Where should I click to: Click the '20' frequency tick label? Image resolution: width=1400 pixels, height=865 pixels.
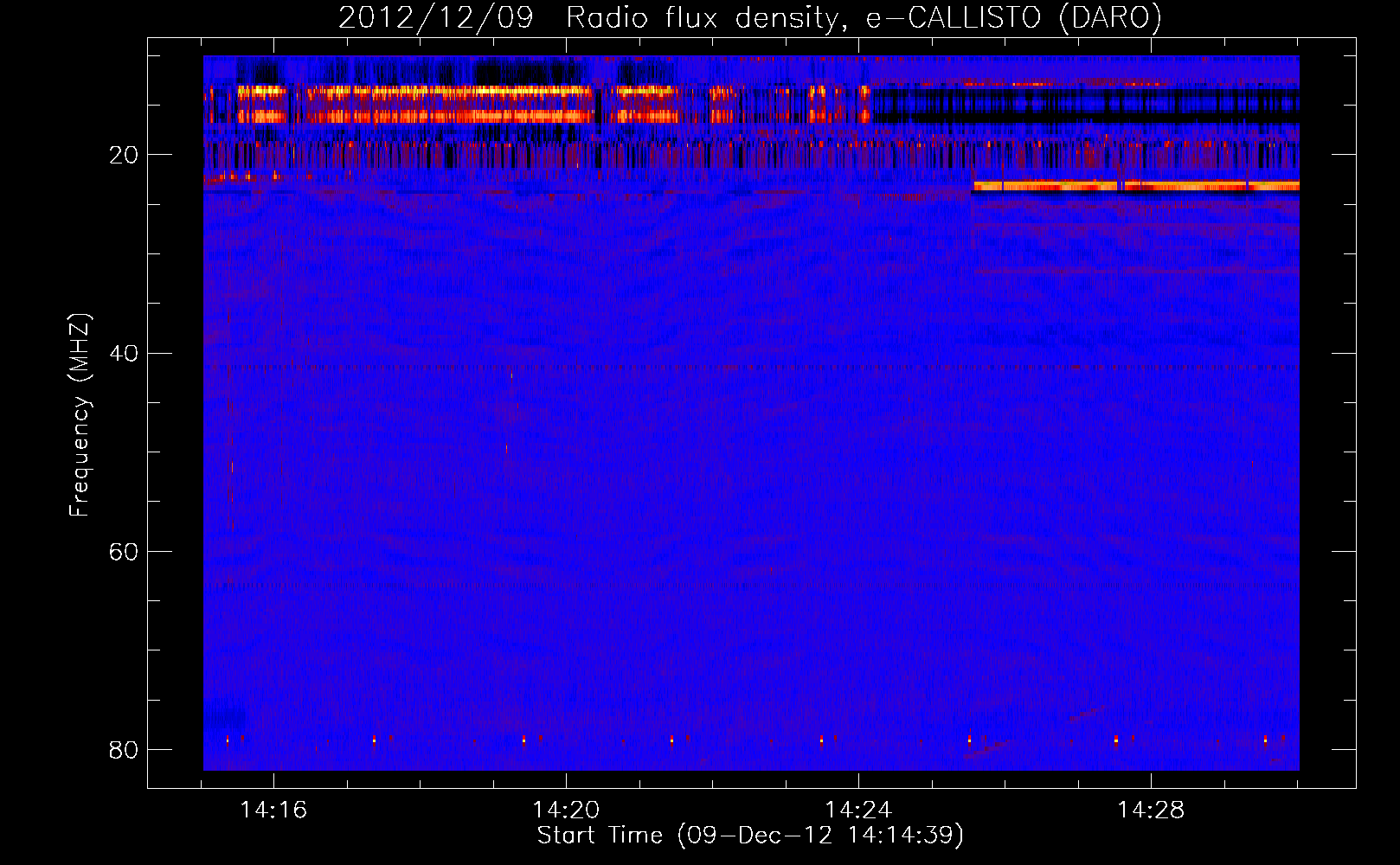pyautogui.click(x=124, y=155)
